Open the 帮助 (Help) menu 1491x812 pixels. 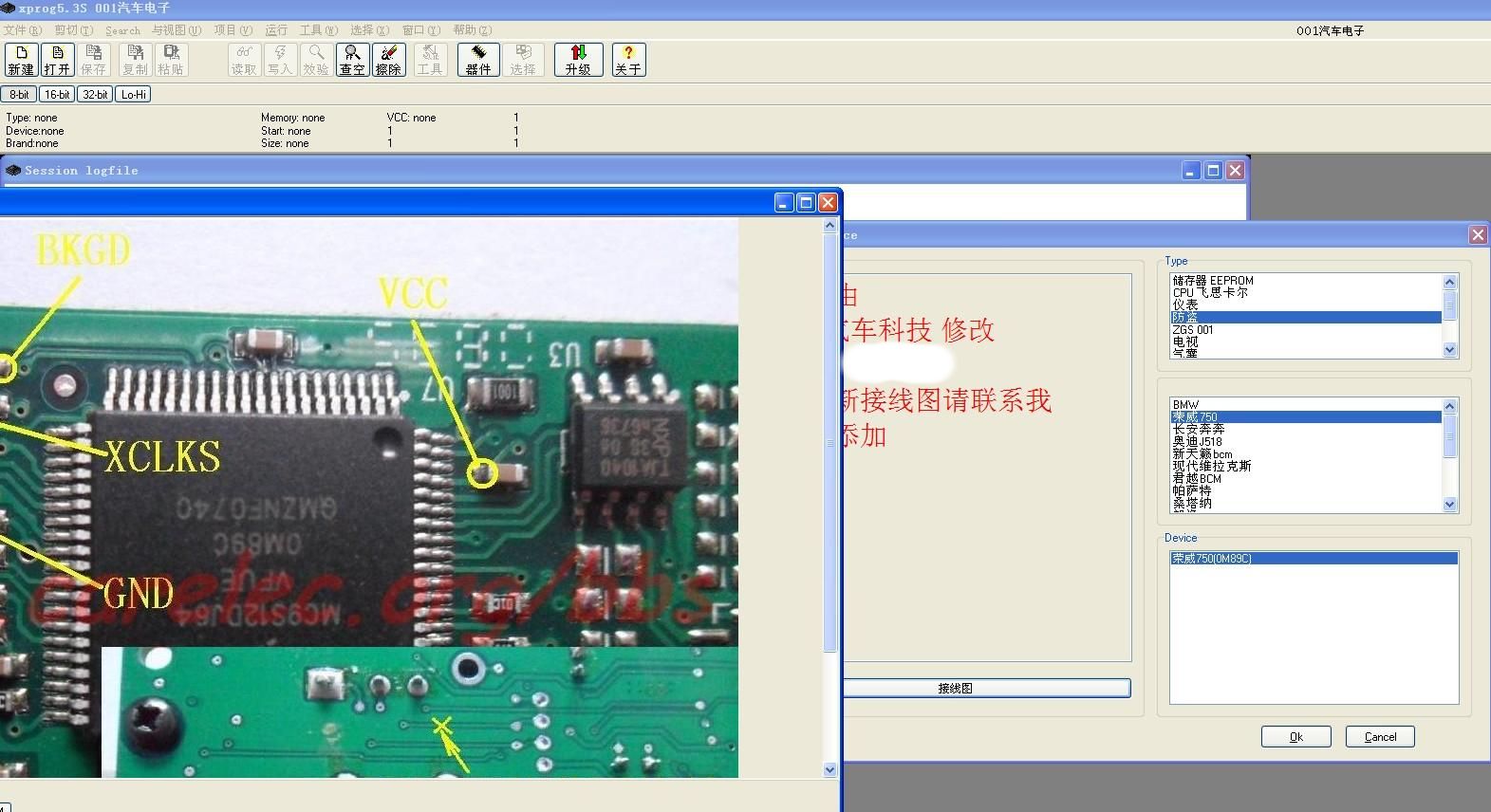[473, 30]
